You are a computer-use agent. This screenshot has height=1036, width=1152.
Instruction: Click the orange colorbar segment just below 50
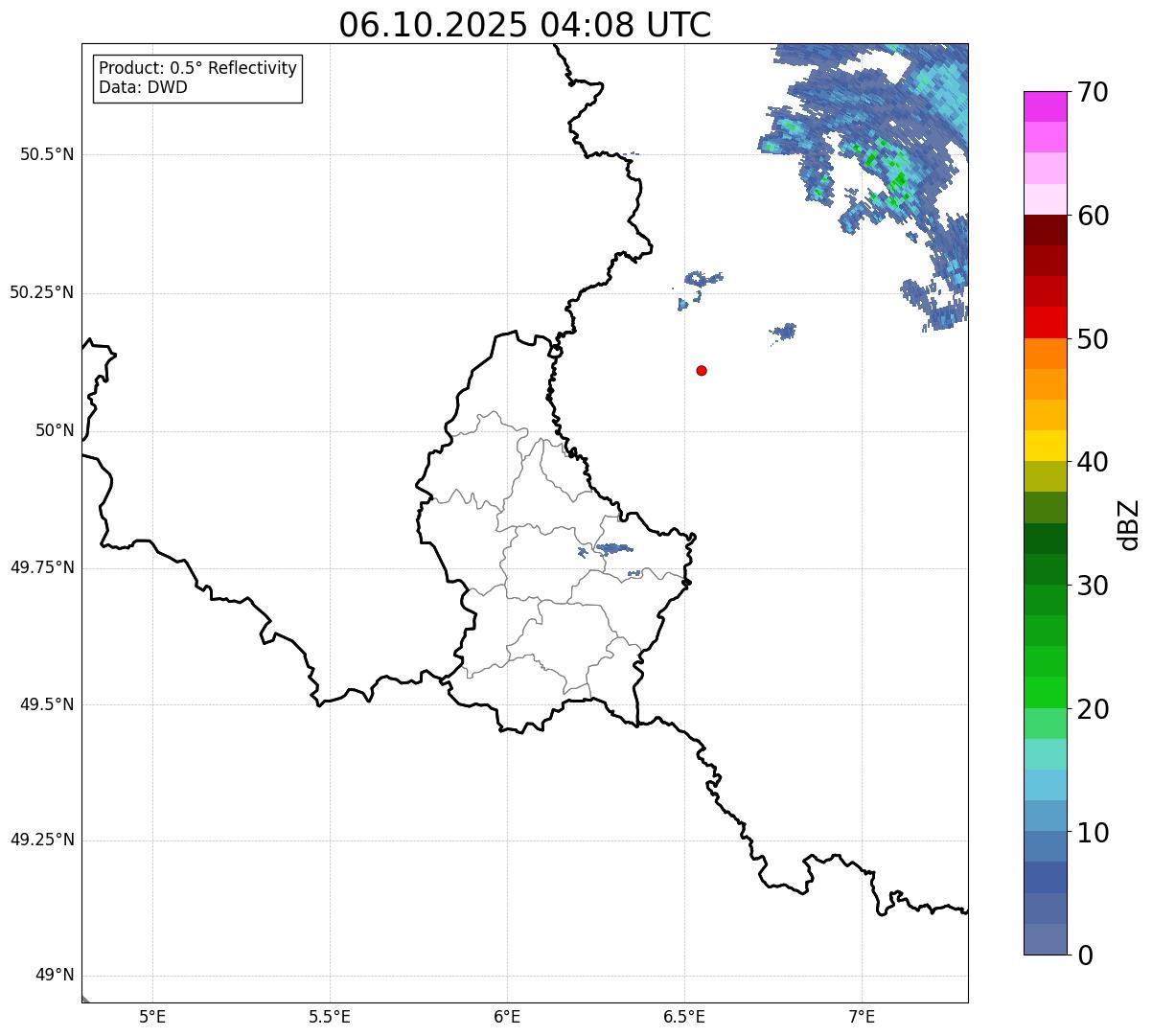(1045, 354)
